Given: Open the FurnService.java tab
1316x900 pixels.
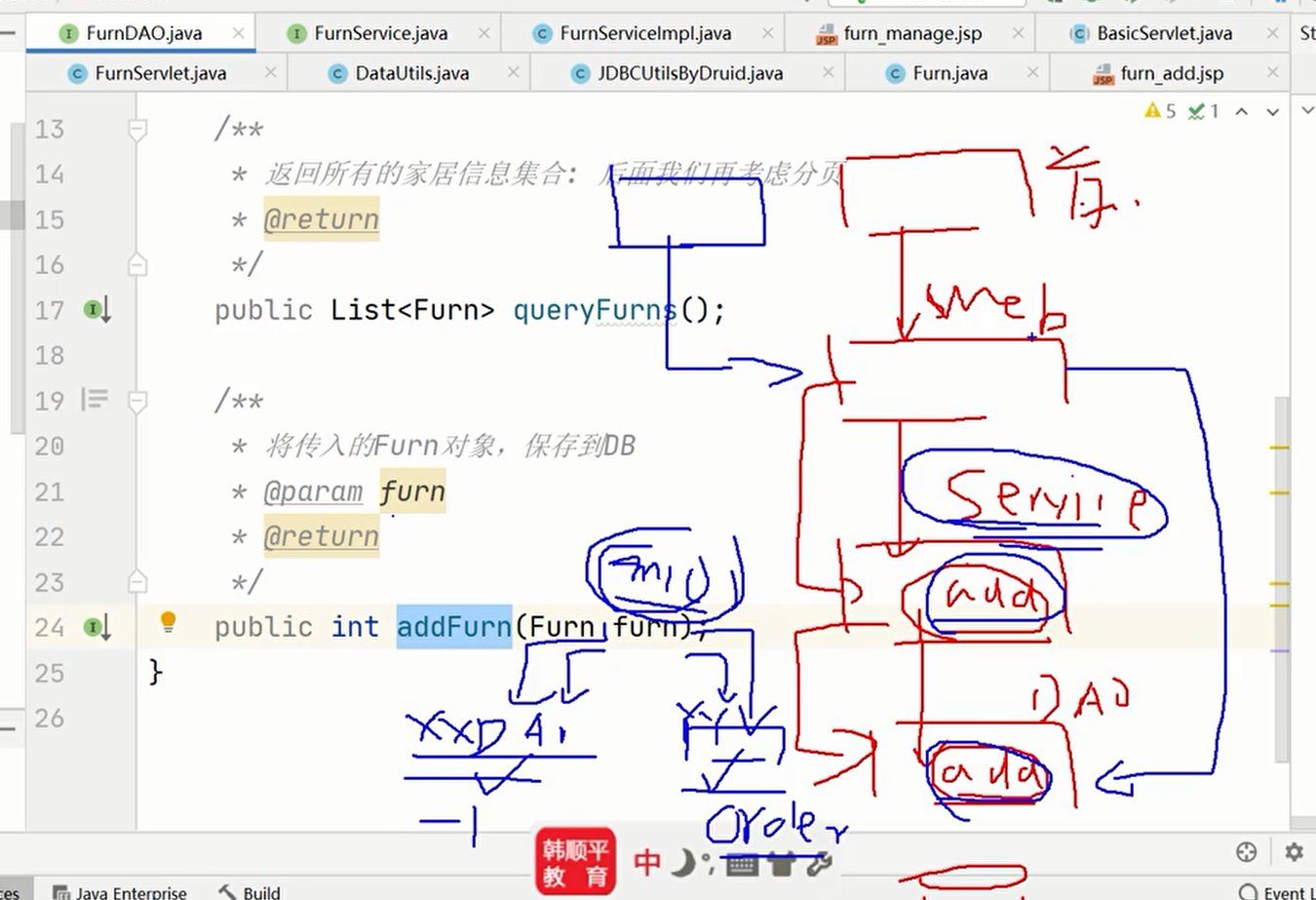Looking at the screenshot, I should click(380, 33).
